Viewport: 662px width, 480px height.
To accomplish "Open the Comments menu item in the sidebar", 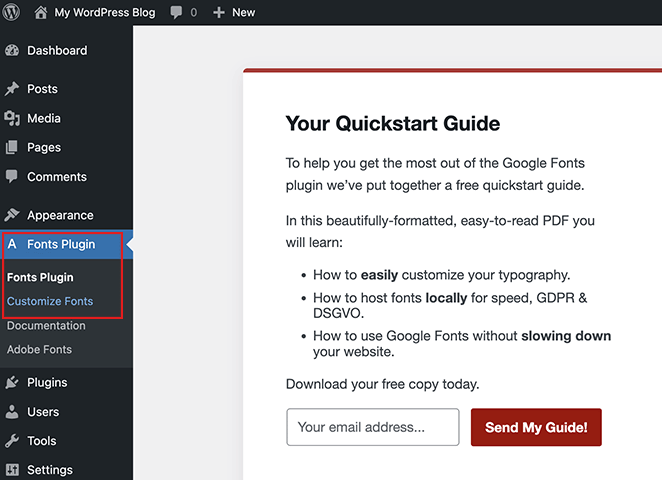I will (x=57, y=176).
